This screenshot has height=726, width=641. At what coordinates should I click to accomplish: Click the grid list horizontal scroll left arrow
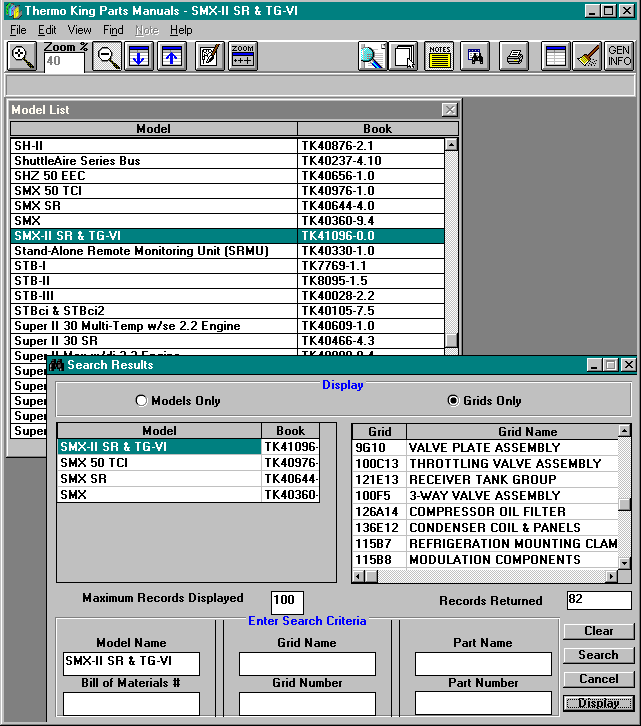358,576
